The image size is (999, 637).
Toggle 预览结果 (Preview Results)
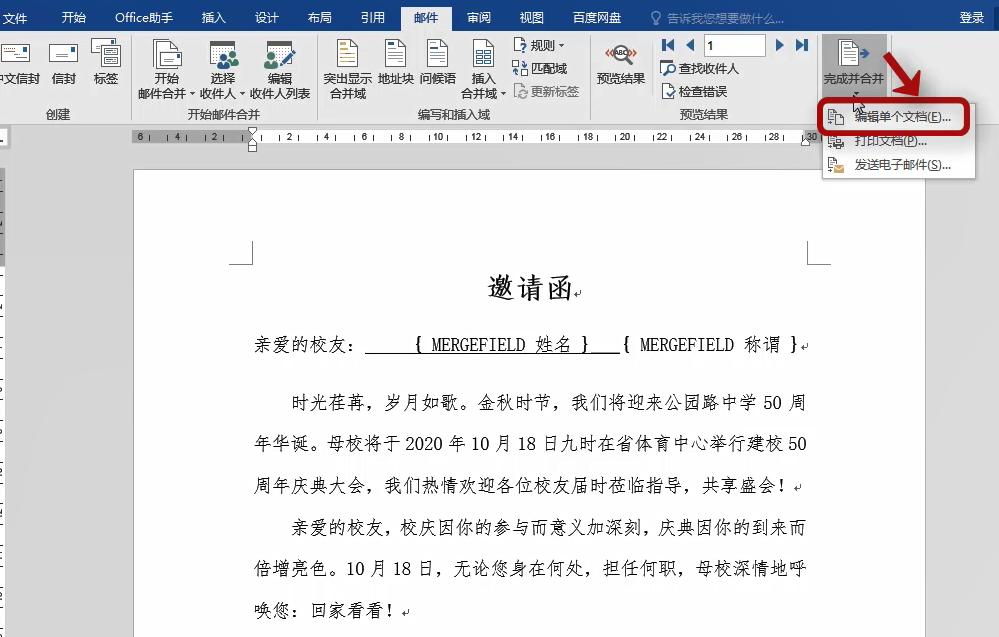click(x=619, y=63)
